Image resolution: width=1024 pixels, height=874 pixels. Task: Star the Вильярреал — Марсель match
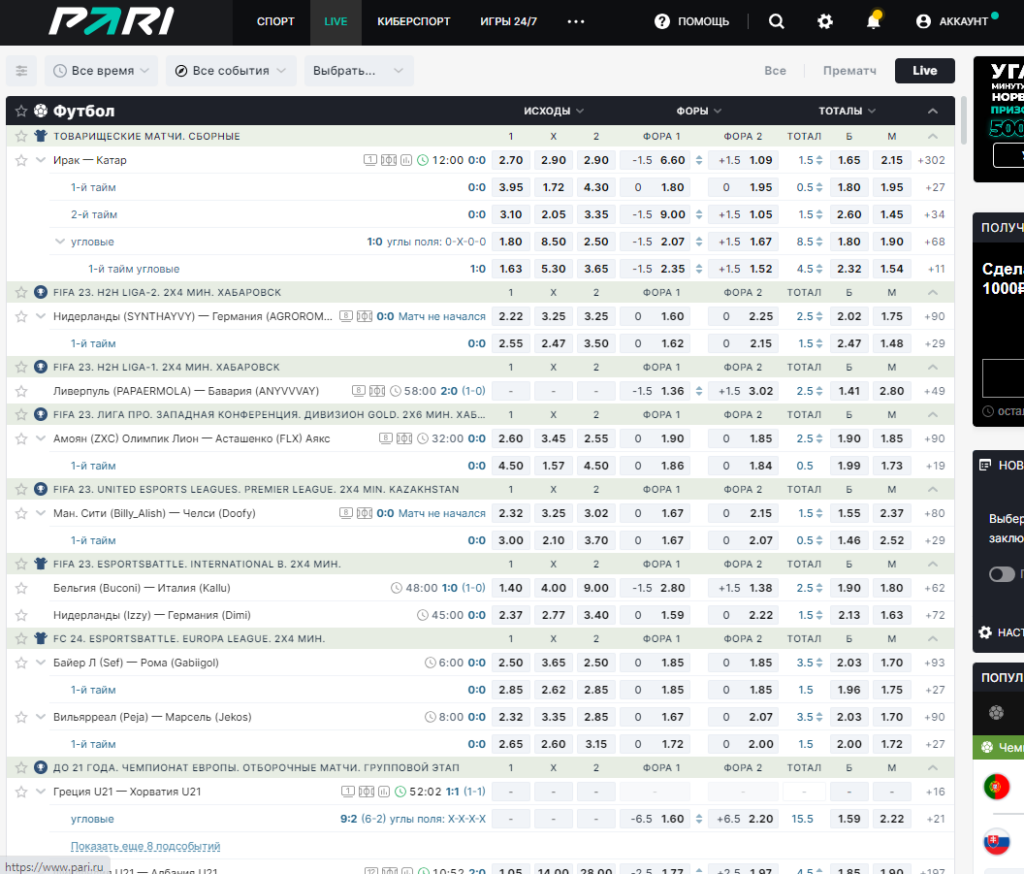click(x=21, y=717)
